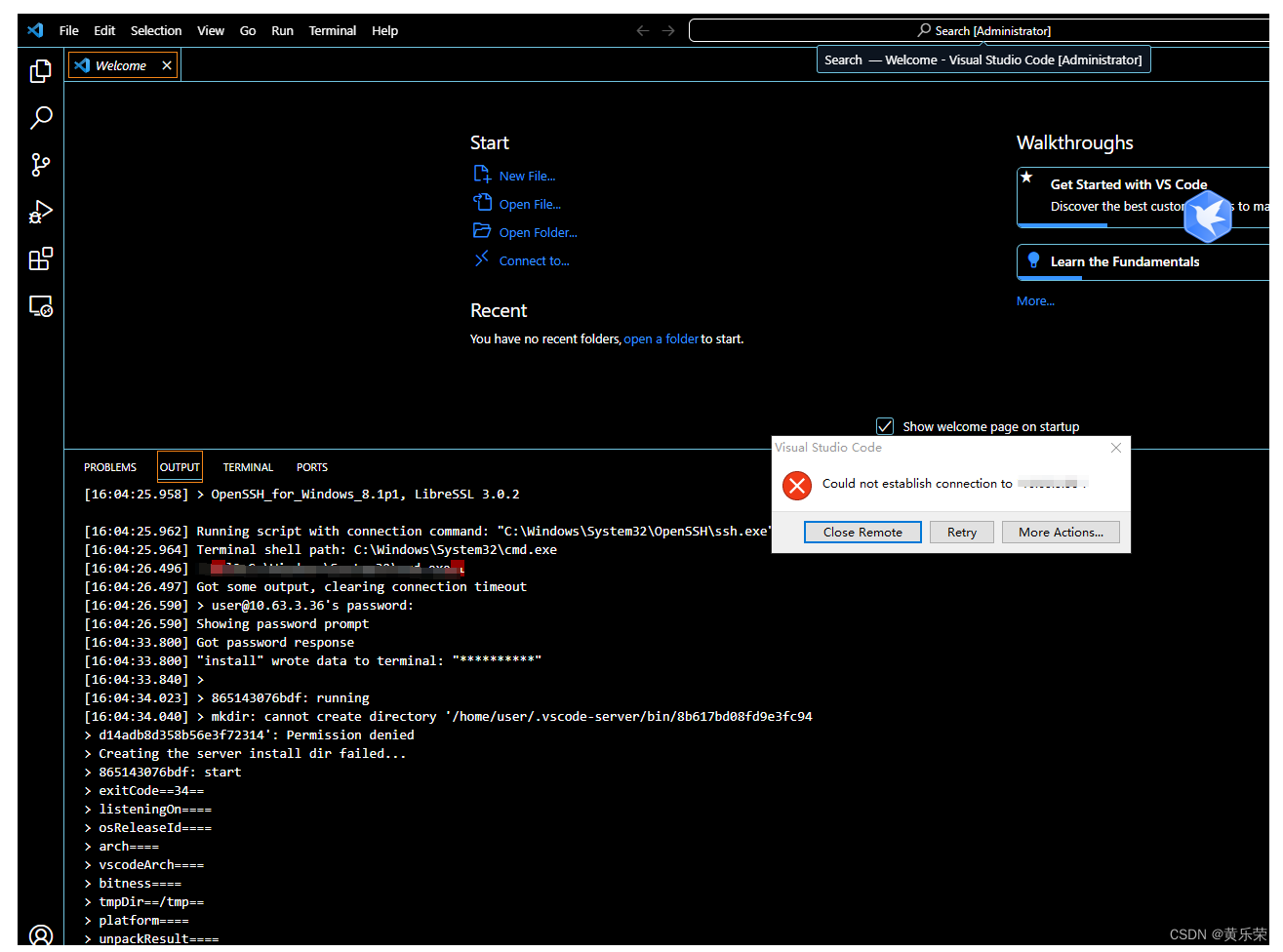Image resolution: width=1283 pixels, height=952 pixels.
Task: Open the Run menu
Action: (282, 30)
